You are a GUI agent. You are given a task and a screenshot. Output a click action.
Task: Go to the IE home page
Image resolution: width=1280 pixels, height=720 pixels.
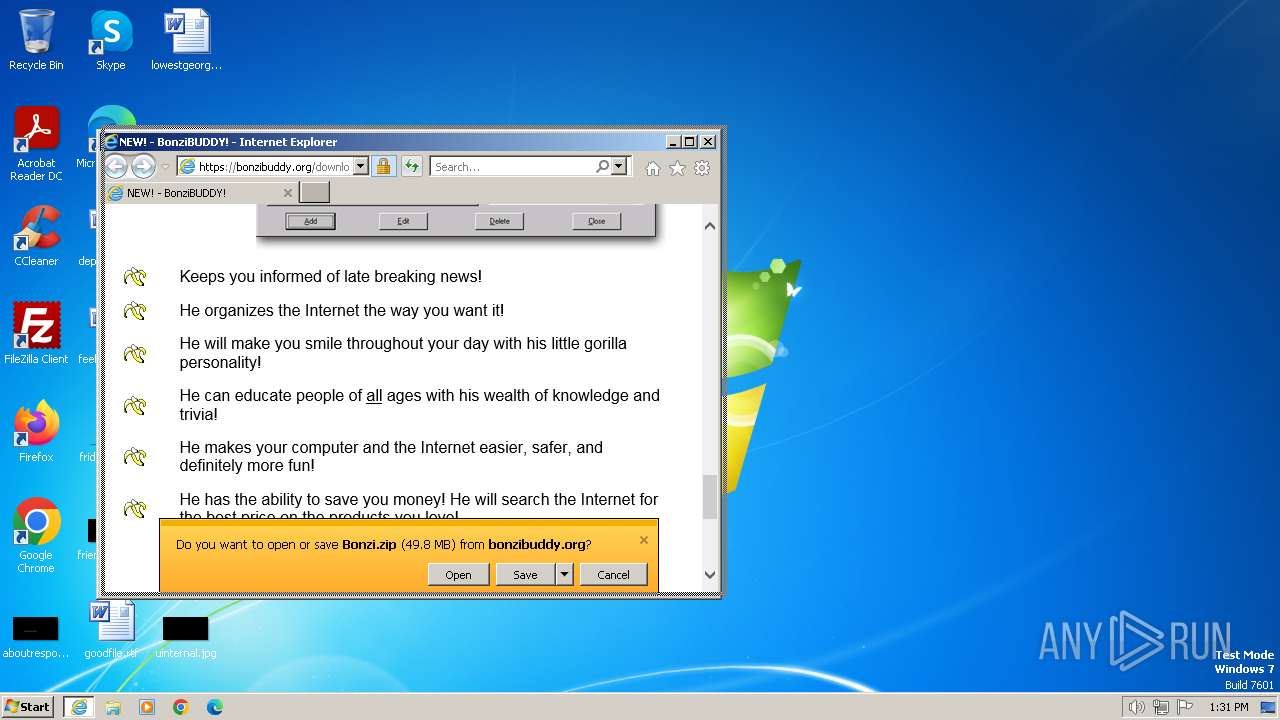(653, 168)
